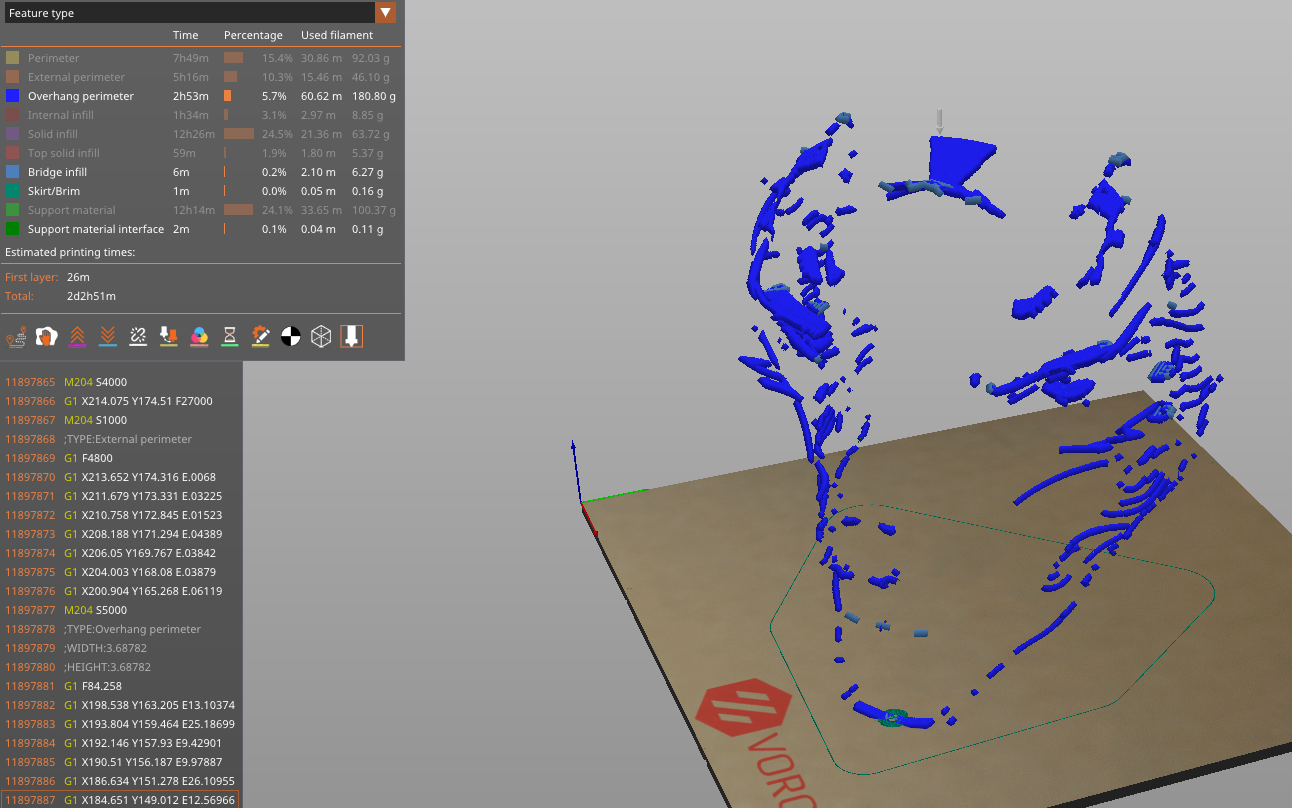Screen dimensions: 1292x808
Task: Show seams in the G-code preview
Action: [138, 336]
